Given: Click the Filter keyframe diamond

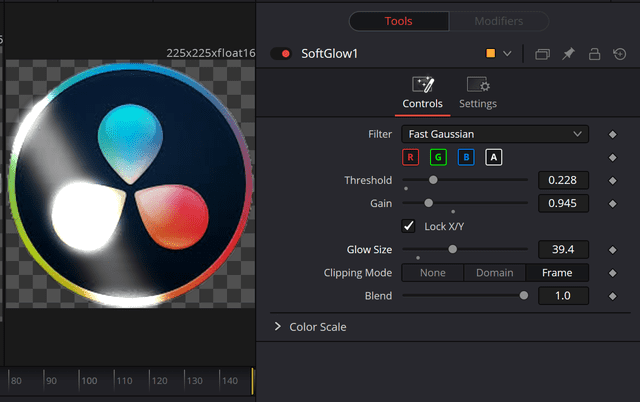Looking at the screenshot, I should pos(613,134).
